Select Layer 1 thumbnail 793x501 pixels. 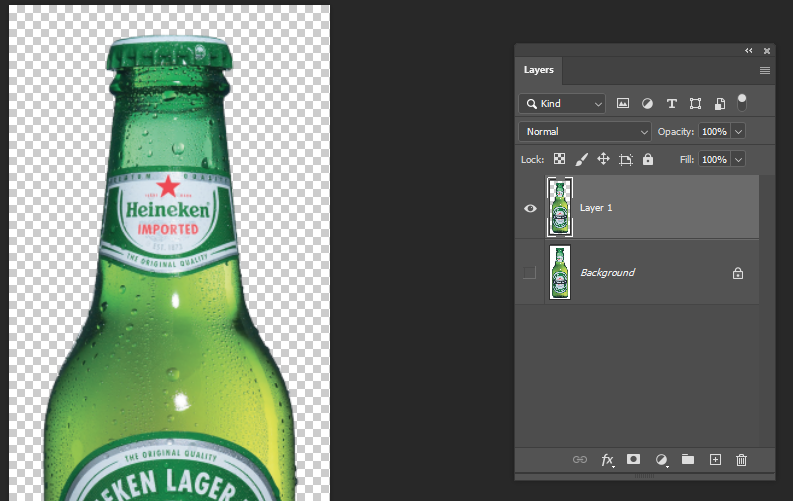click(x=560, y=207)
